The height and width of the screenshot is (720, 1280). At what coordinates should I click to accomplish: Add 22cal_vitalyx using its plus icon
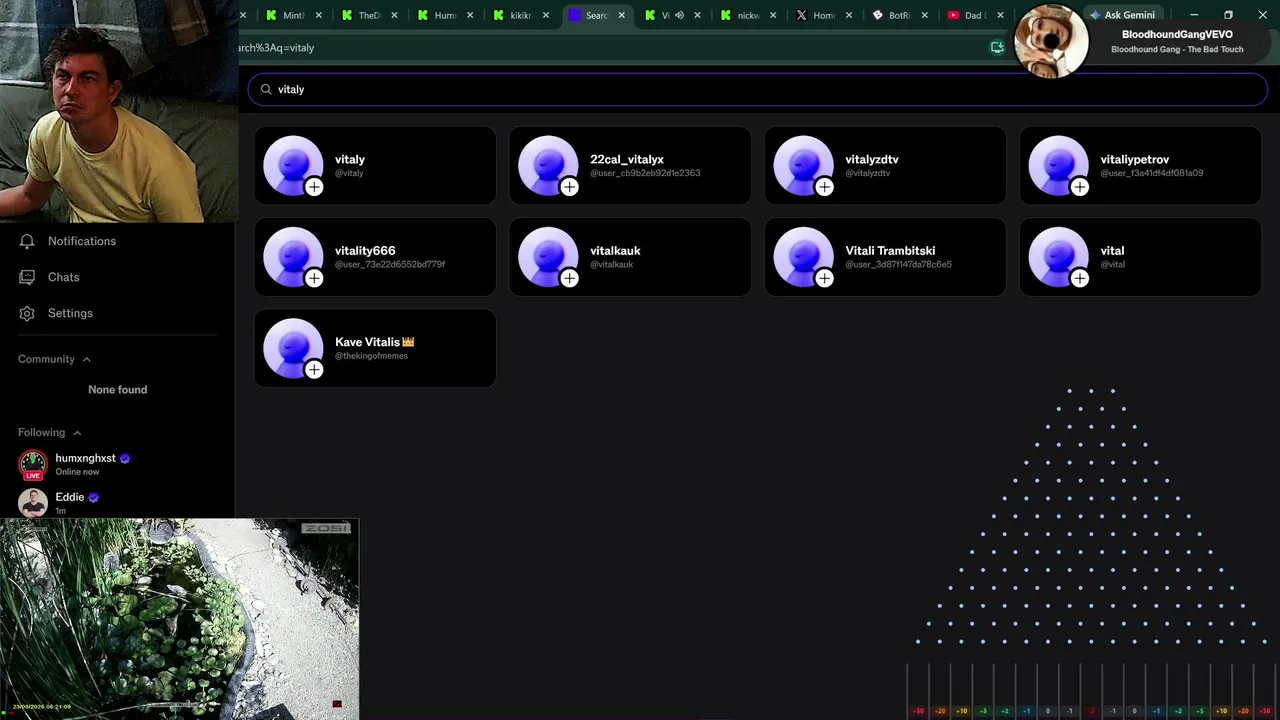pos(569,187)
